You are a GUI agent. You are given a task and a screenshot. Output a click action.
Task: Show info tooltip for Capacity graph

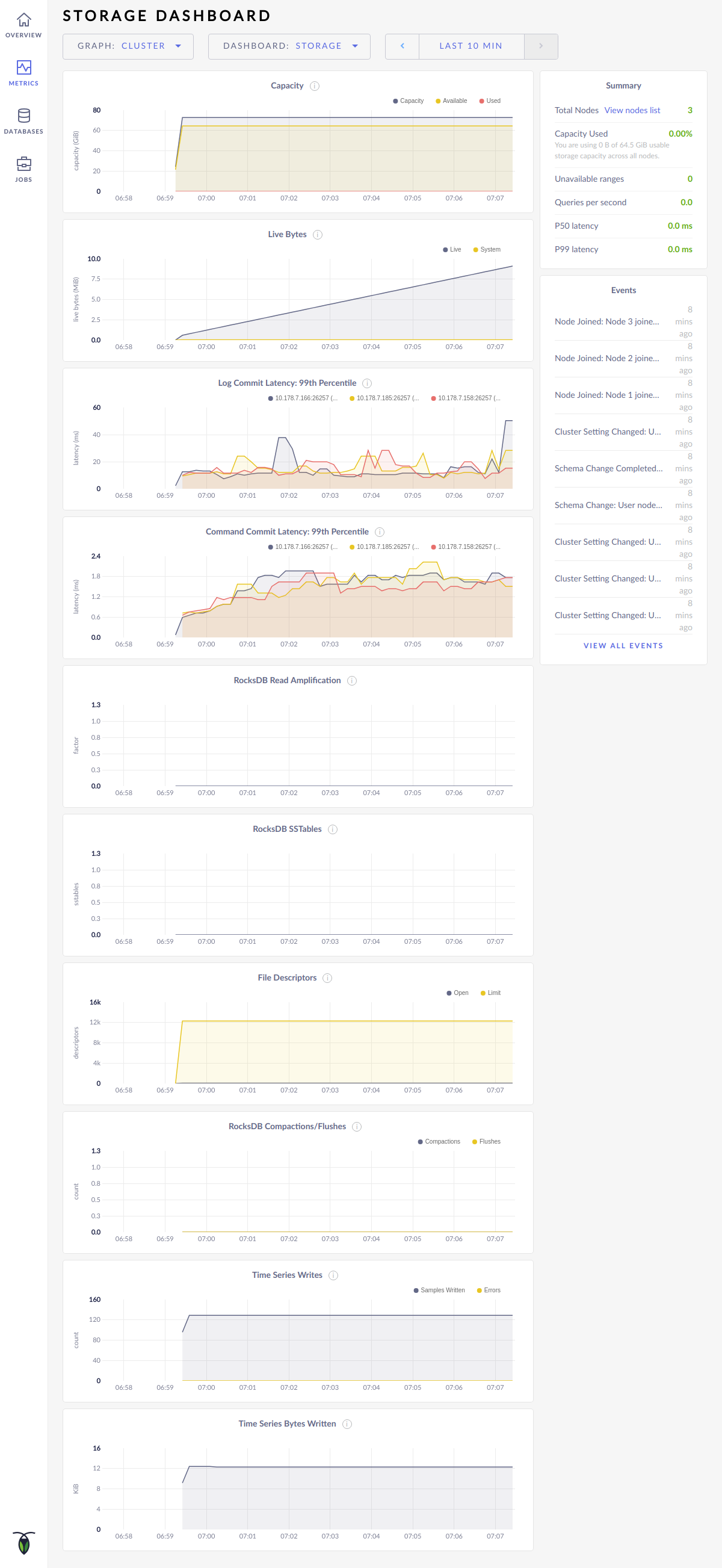315,86
